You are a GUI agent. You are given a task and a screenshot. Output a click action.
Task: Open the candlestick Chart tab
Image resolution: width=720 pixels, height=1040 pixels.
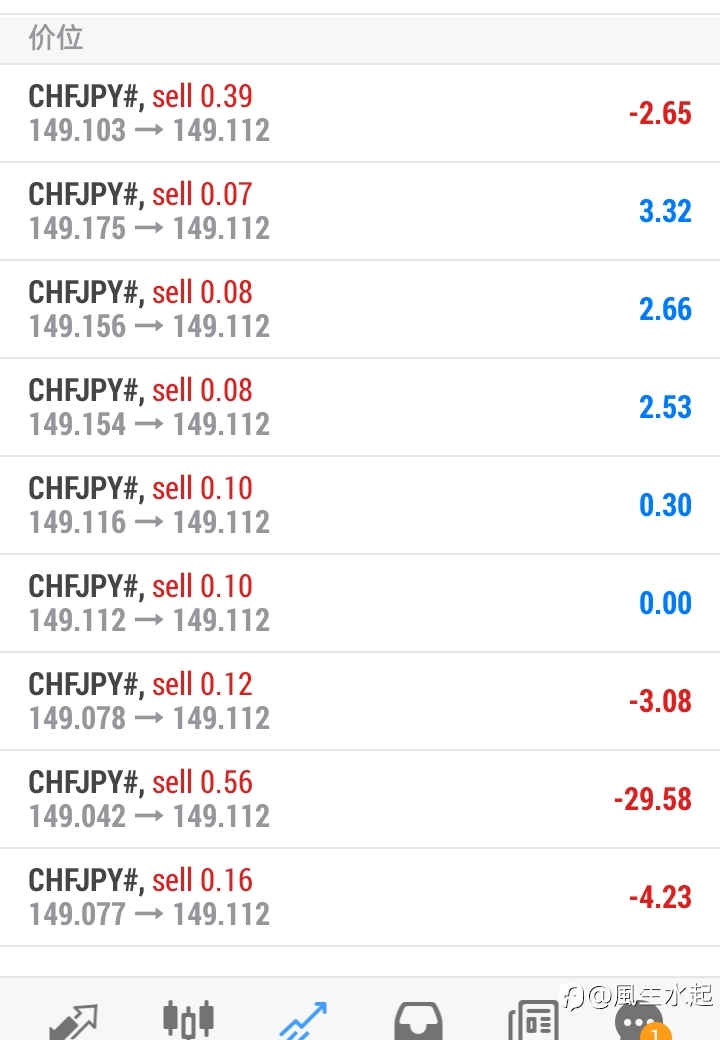point(188,1020)
